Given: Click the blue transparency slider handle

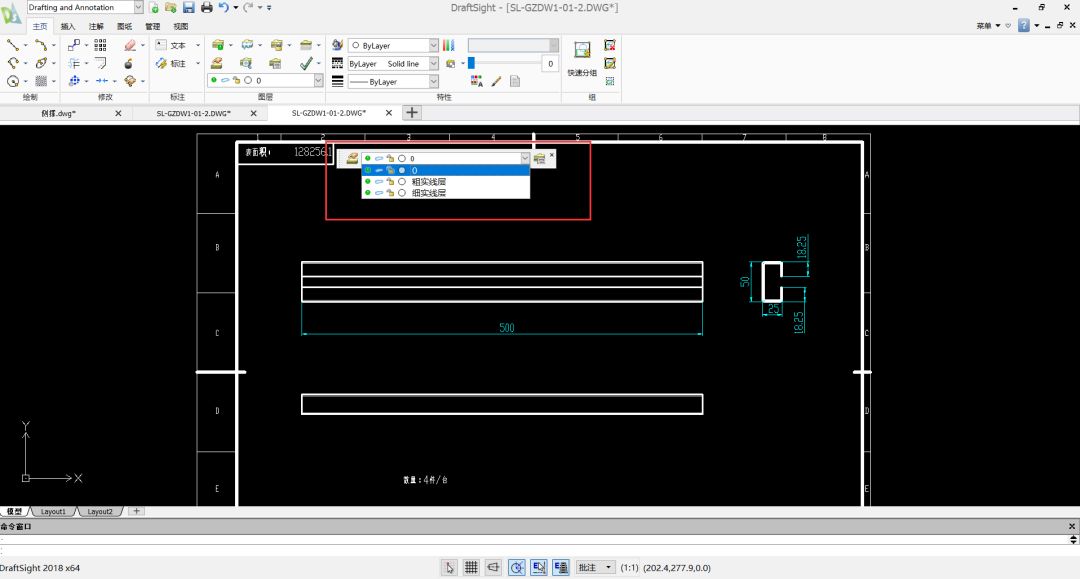Looking at the screenshot, I should coord(471,63).
